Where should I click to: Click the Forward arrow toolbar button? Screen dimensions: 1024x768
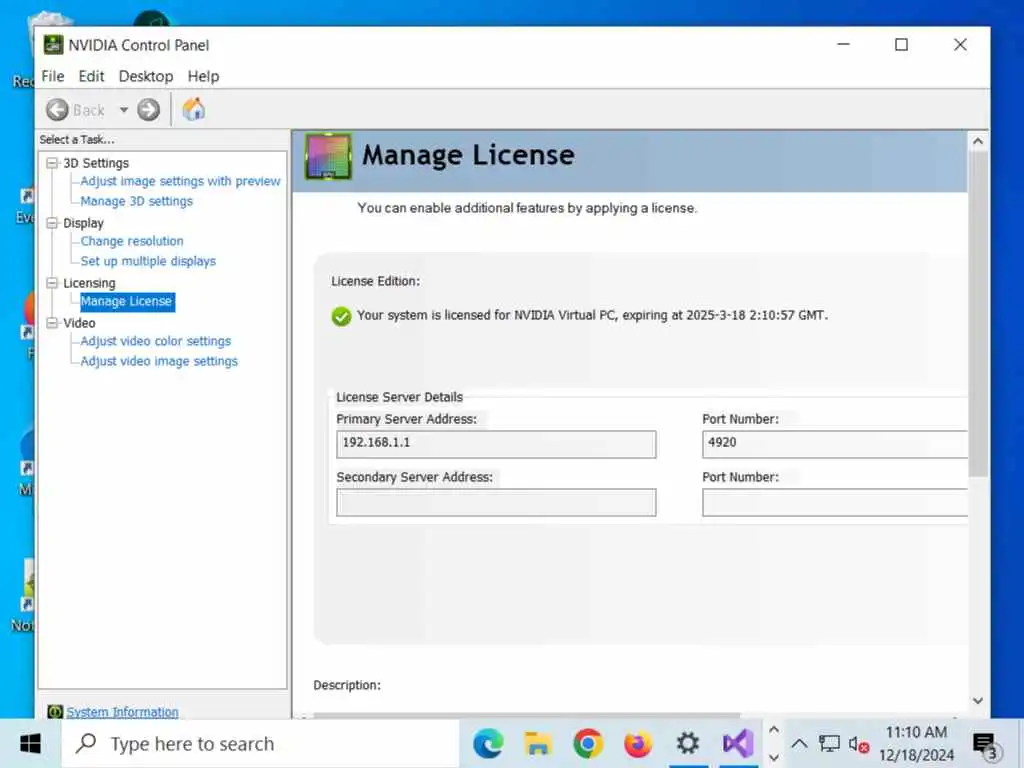coord(148,110)
